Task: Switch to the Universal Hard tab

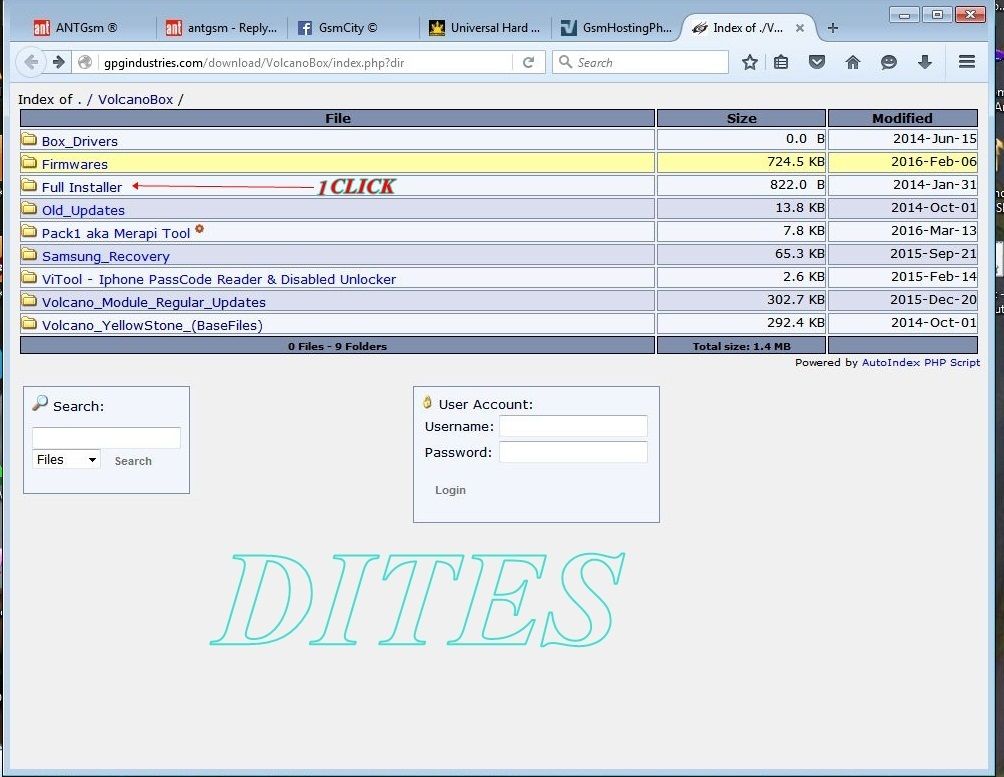Action: click(x=485, y=28)
